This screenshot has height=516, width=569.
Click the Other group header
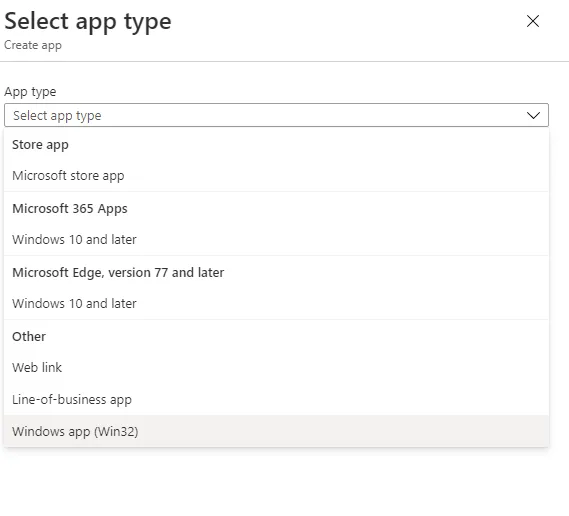[x=29, y=336]
